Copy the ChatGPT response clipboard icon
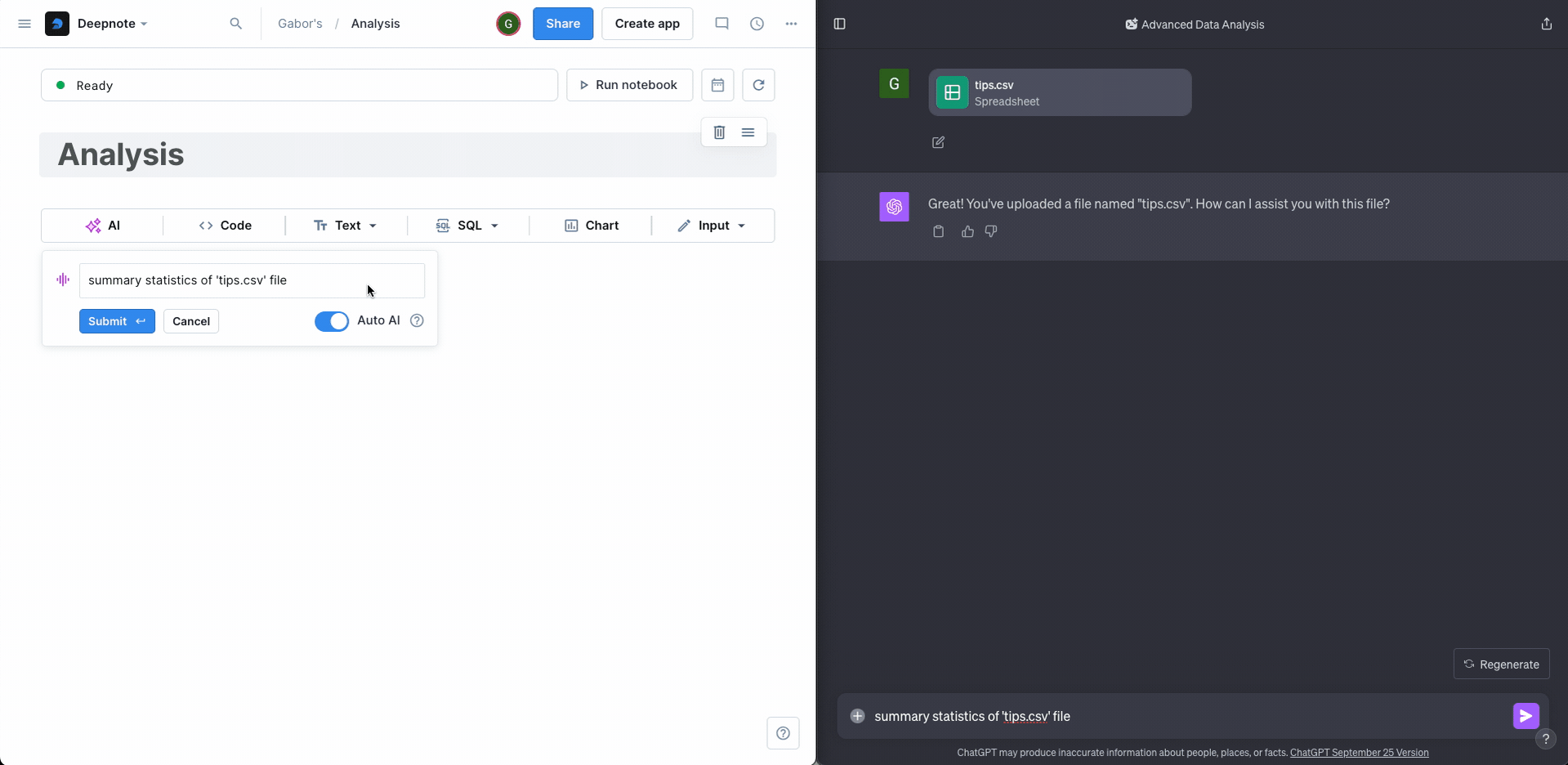This screenshot has width=1568, height=765. point(938,231)
